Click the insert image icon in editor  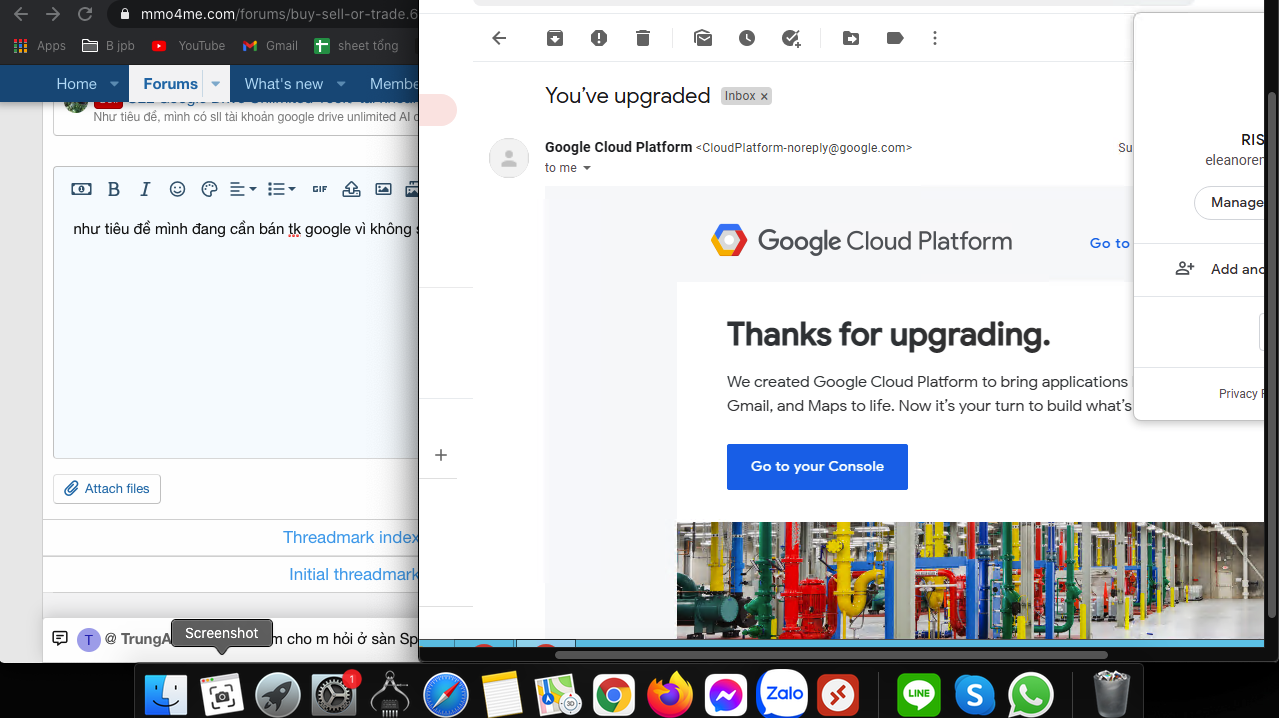coord(383,189)
